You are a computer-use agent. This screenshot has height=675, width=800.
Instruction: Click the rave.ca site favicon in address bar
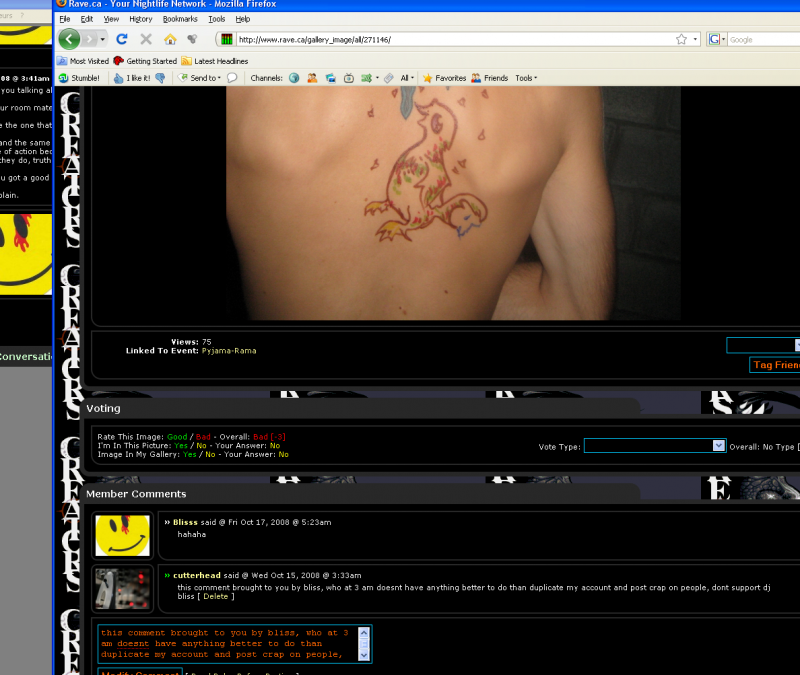point(227,39)
